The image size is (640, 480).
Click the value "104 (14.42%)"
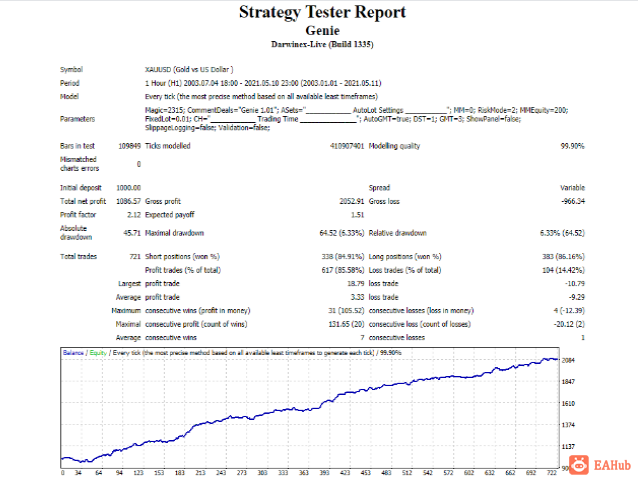coord(563,270)
